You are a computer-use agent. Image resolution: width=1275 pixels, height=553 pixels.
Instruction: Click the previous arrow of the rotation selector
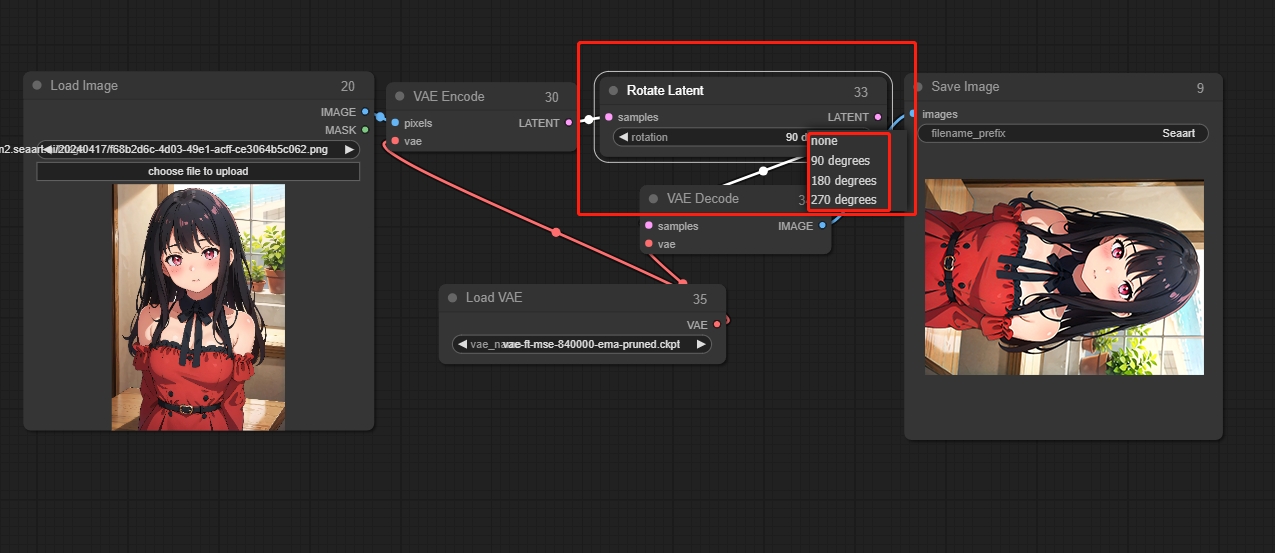[x=623, y=137]
